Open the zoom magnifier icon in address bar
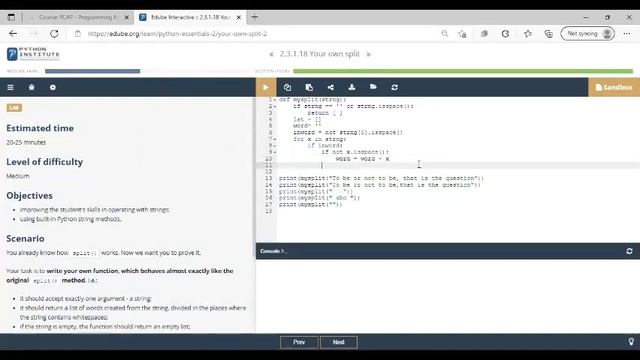The image size is (640, 360). click(x=444, y=34)
